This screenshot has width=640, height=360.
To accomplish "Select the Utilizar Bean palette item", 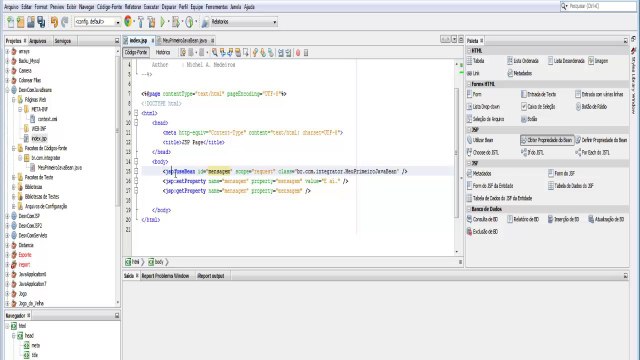I will 480,140.
